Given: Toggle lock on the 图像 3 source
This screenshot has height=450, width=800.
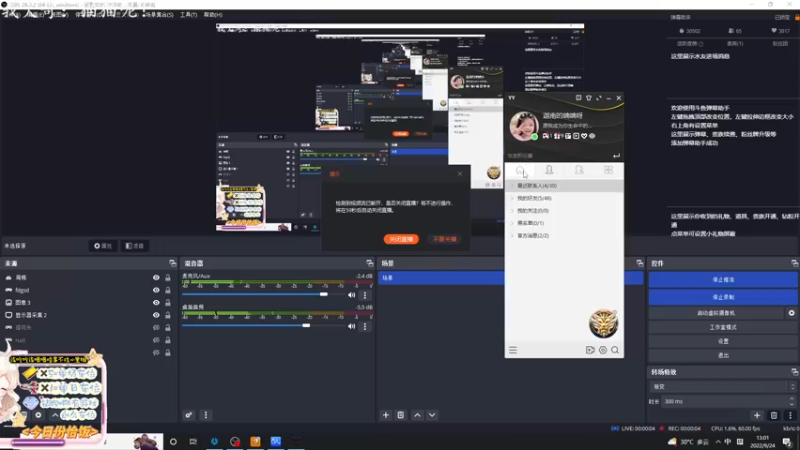Looking at the screenshot, I should coord(168,303).
